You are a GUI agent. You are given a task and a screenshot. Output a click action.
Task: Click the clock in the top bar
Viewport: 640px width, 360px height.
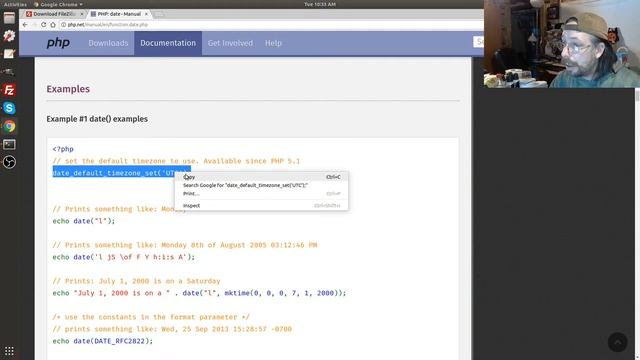click(x=320, y=4)
